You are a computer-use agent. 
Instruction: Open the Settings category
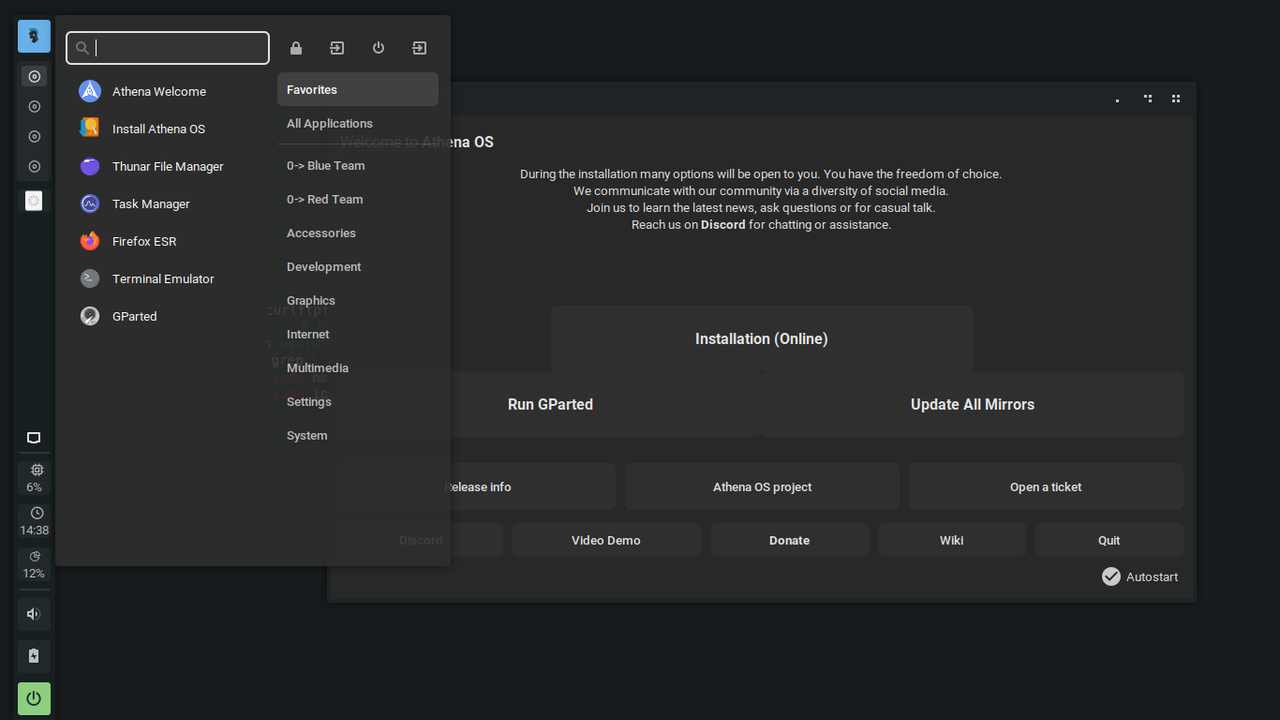[358, 401]
